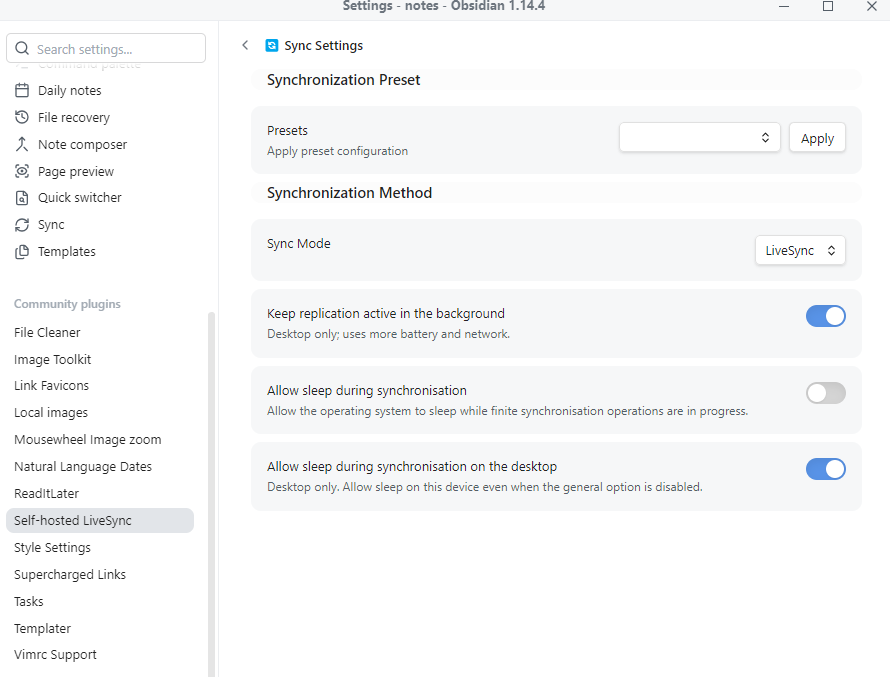Open core Sync settings
The height and width of the screenshot is (677, 890).
point(100,225)
